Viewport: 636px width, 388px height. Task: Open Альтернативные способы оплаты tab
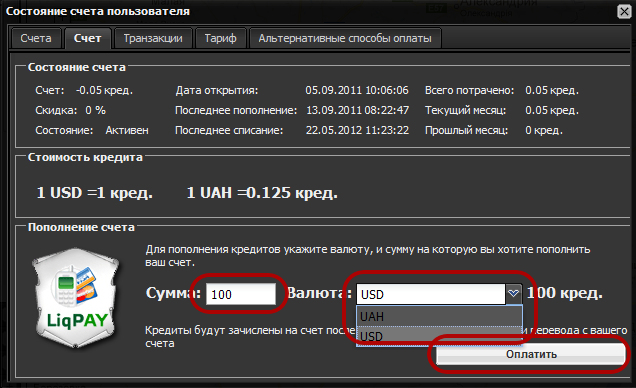click(x=345, y=39)
